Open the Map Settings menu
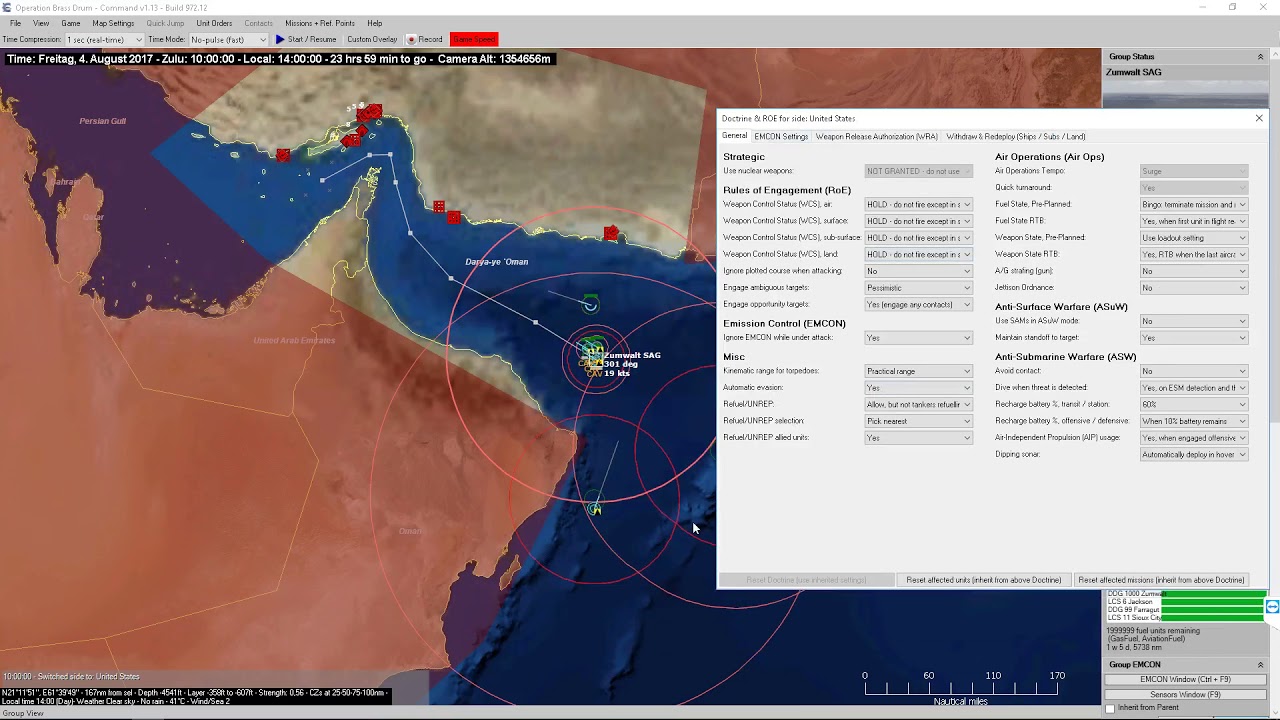 pos(113,23)
